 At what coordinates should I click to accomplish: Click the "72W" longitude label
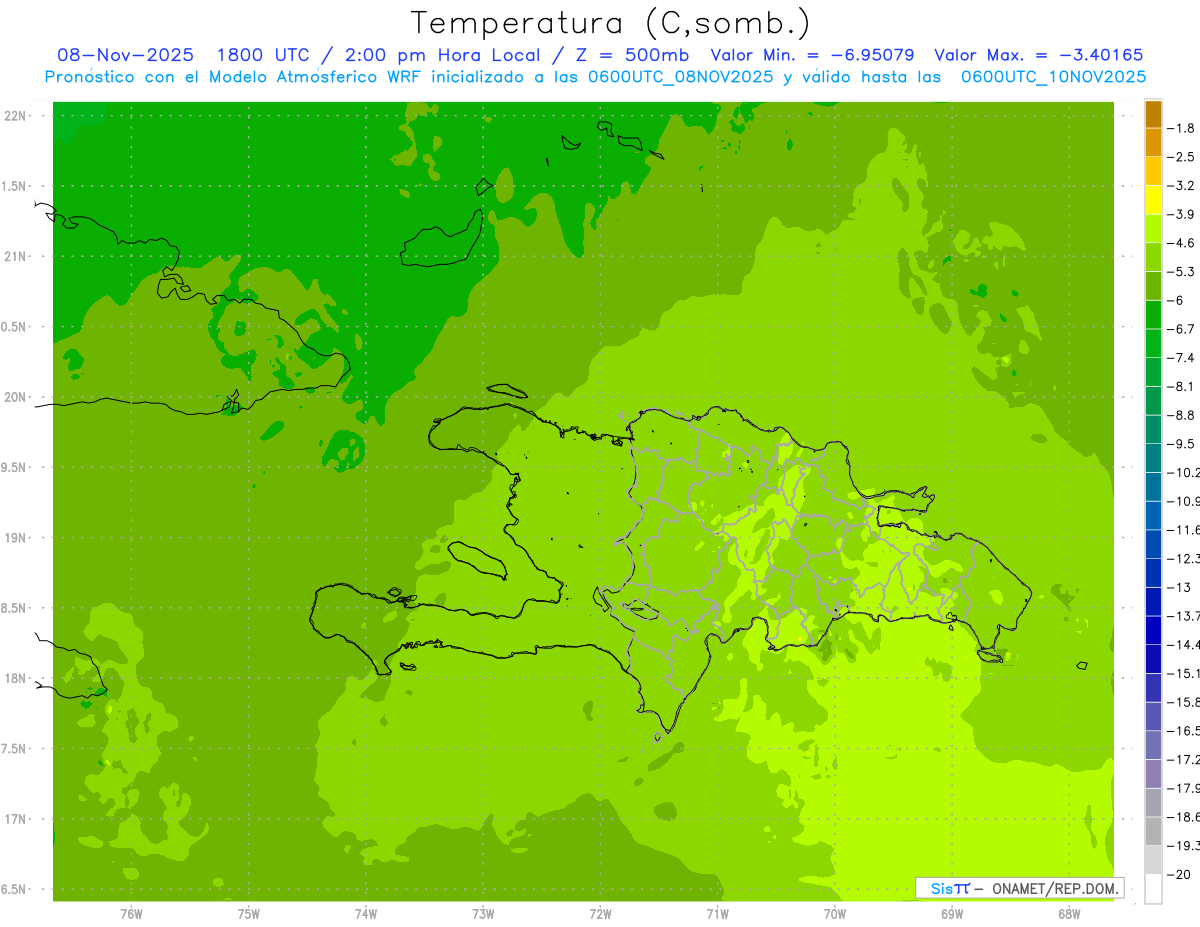click(600, 914)
